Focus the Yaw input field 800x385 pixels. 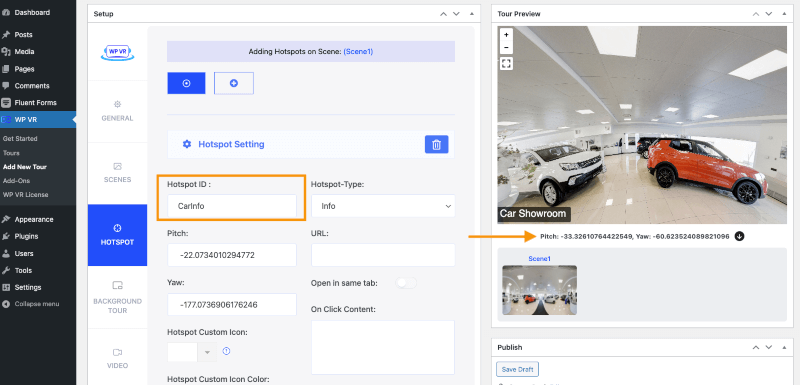point(232,304)
